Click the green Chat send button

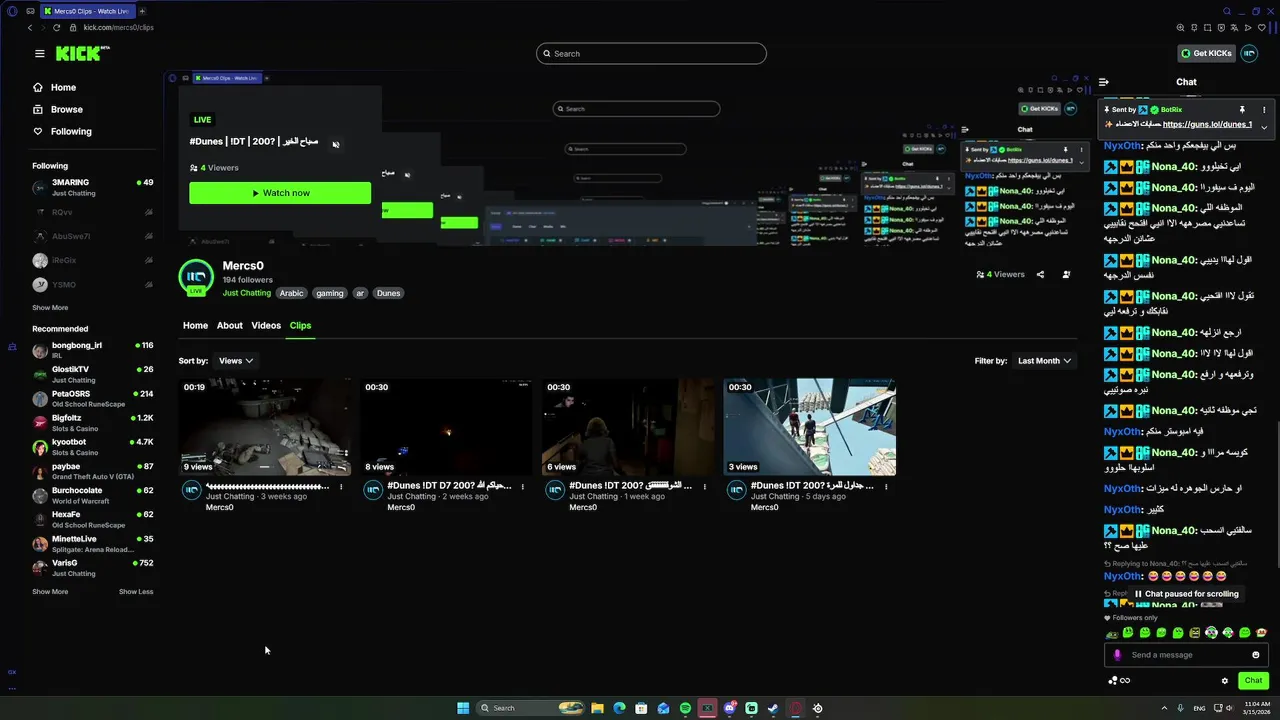[1253, 681]
